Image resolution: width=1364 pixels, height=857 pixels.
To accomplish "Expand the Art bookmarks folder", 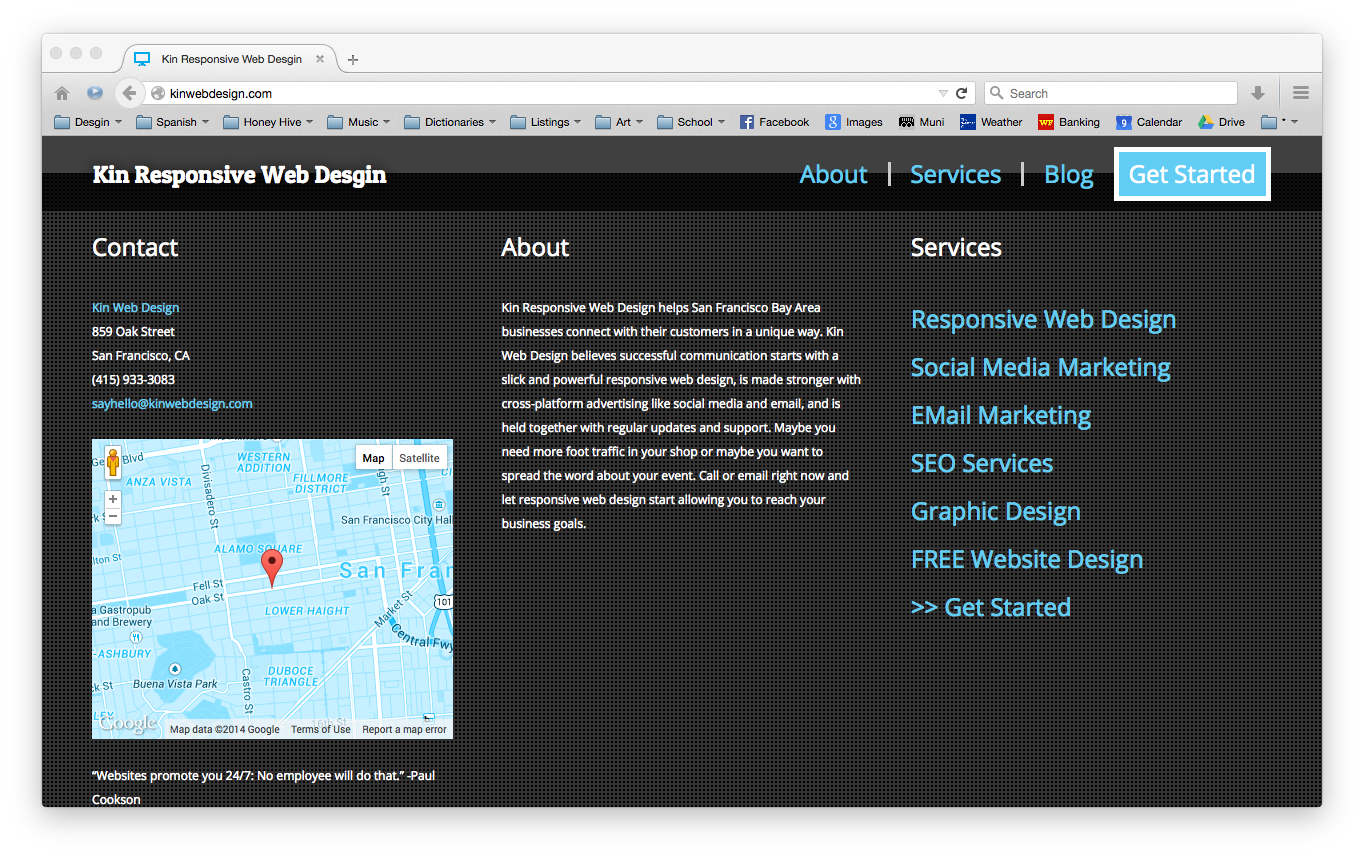I will point(620,122).
